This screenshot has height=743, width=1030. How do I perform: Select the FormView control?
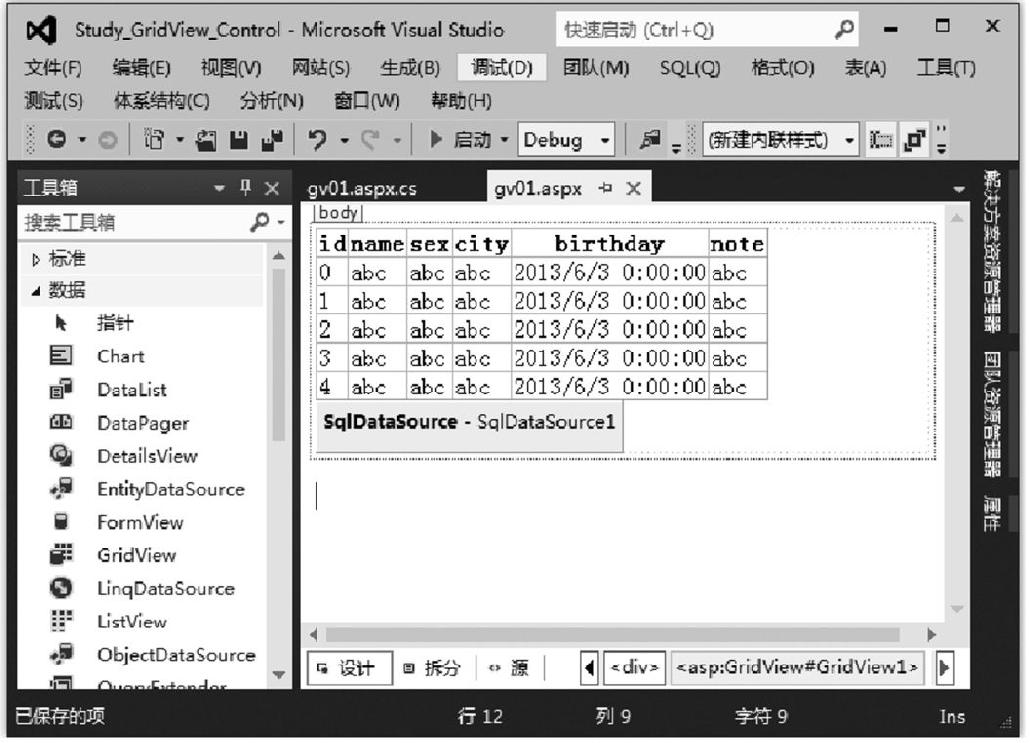pos(140,522)
